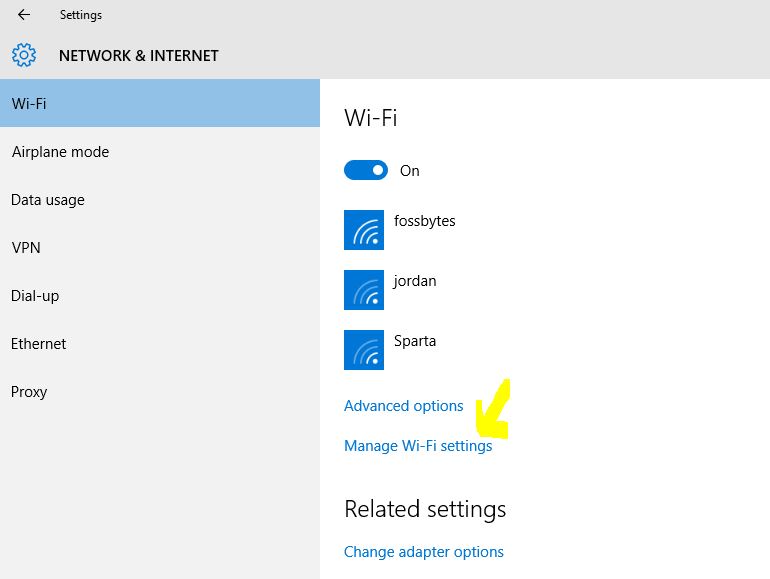Open Airplane mode settings
770x579 pixels.
(160, 151)
